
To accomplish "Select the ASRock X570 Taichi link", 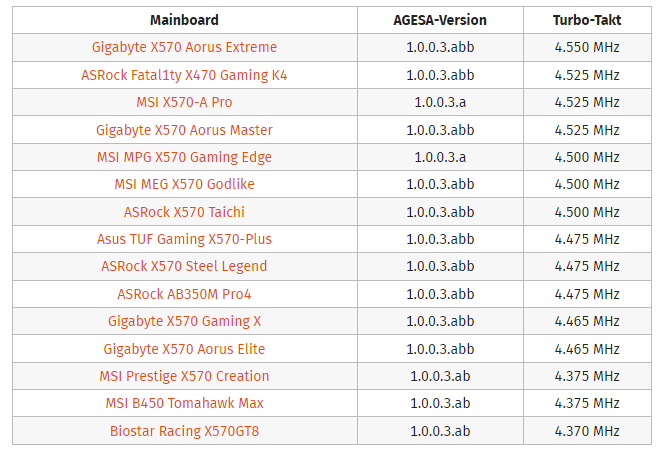I will point(184,212).
